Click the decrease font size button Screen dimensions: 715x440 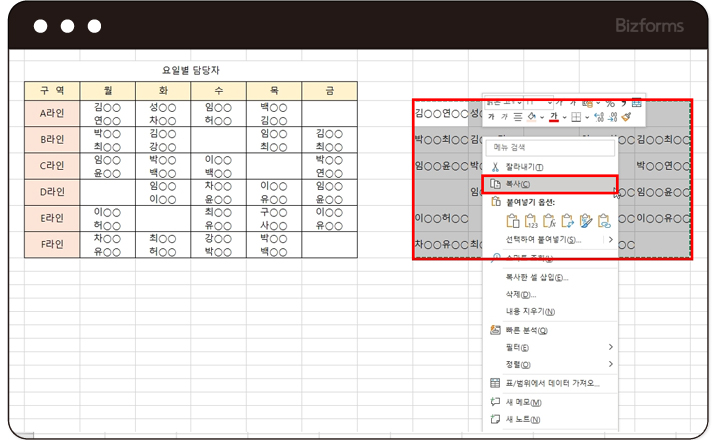573,103
